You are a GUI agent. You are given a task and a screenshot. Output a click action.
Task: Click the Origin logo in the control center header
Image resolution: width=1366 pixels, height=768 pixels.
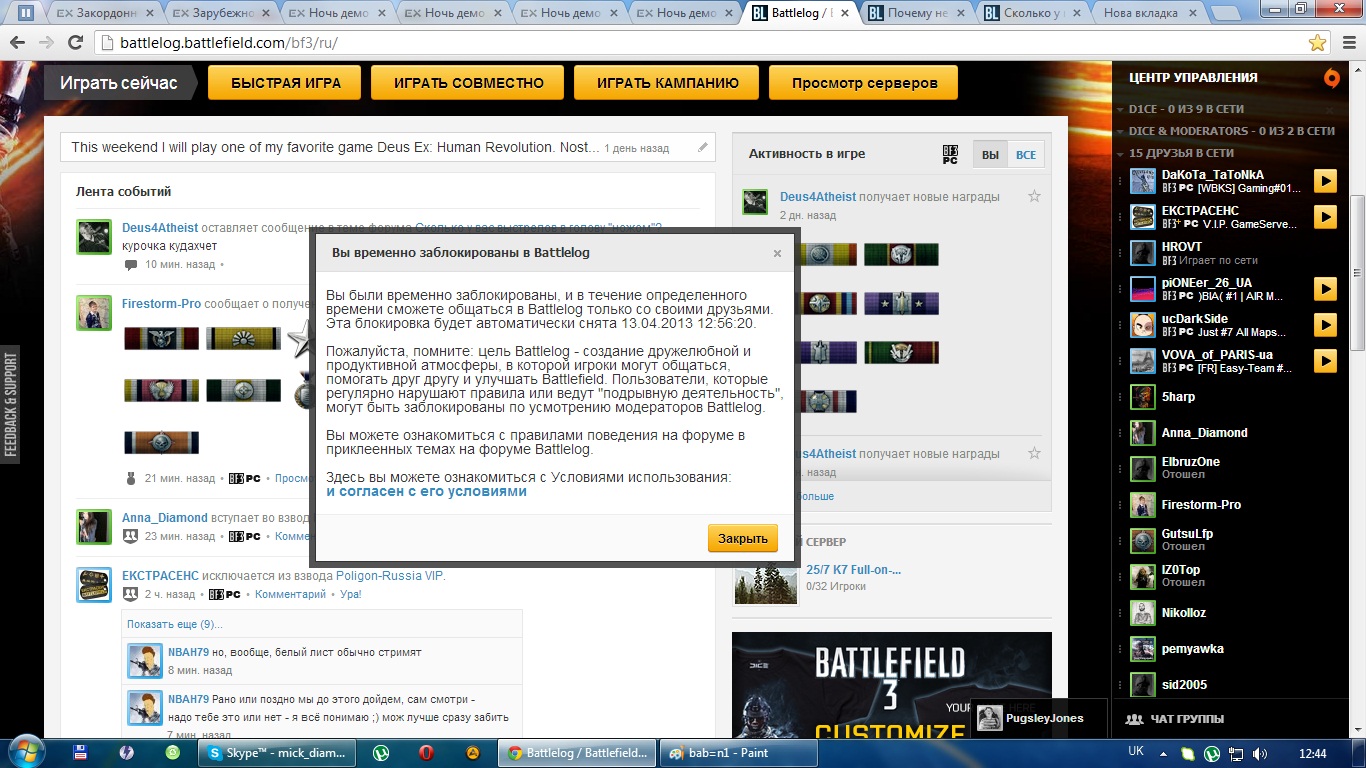click(x=1331, y=78)
